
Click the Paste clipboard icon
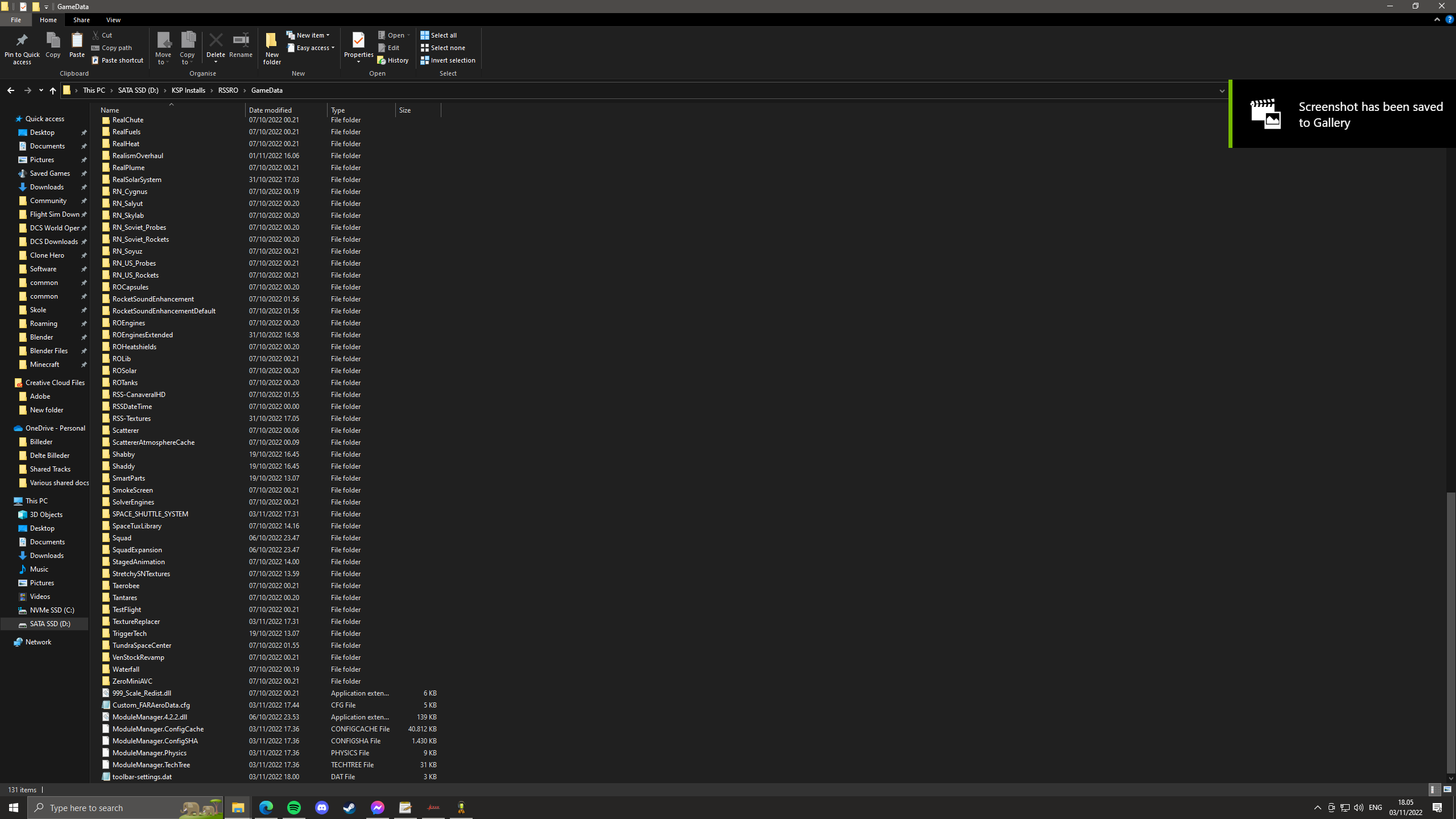(x=77, y=40)
